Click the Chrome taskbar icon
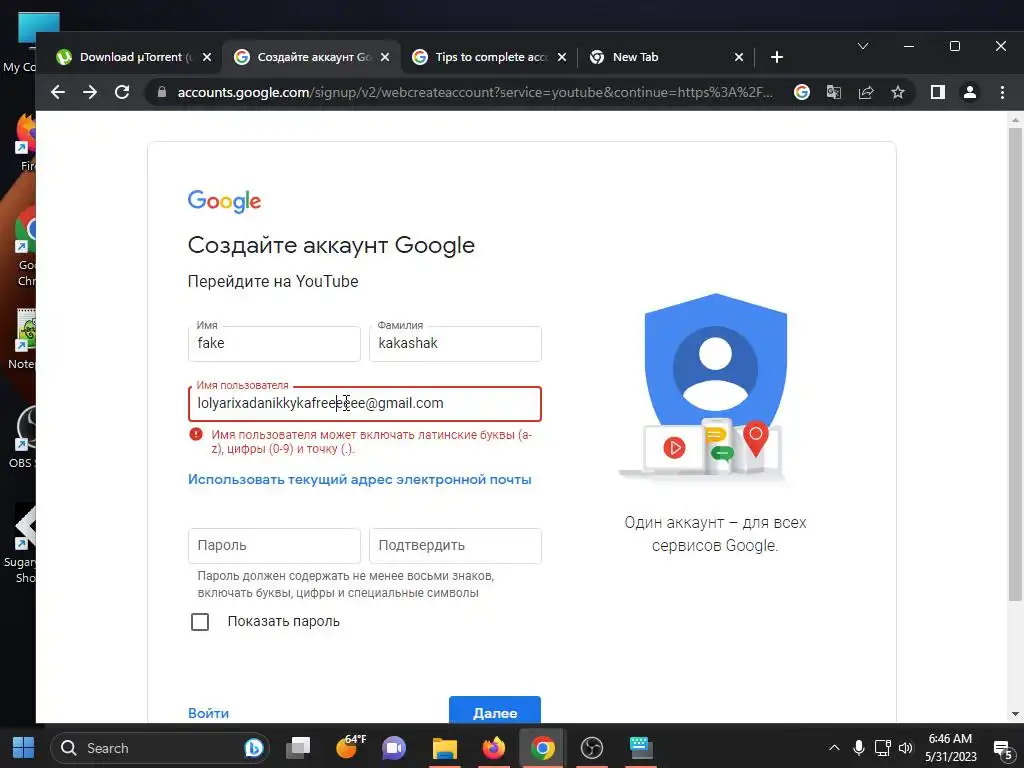Image resolution: width=1024 pixels, height=768 pixels. tap(543, 748)
